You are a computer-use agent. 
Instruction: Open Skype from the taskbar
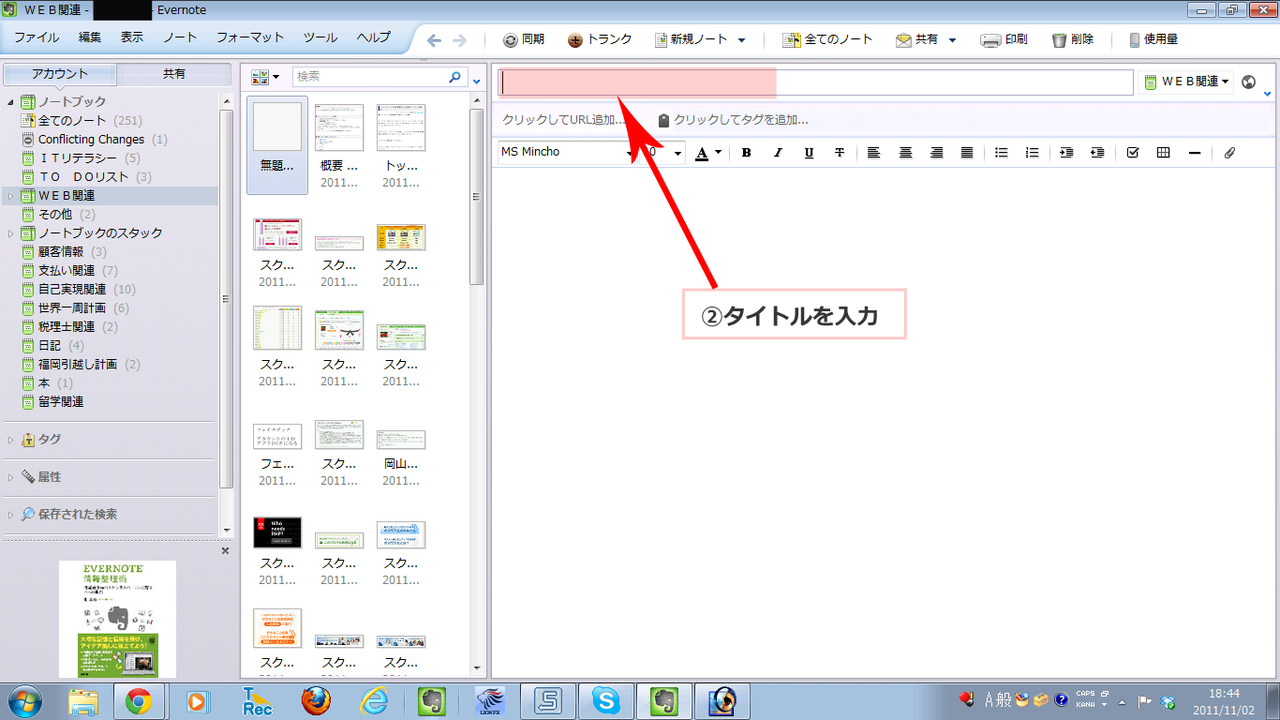(605, 700)
